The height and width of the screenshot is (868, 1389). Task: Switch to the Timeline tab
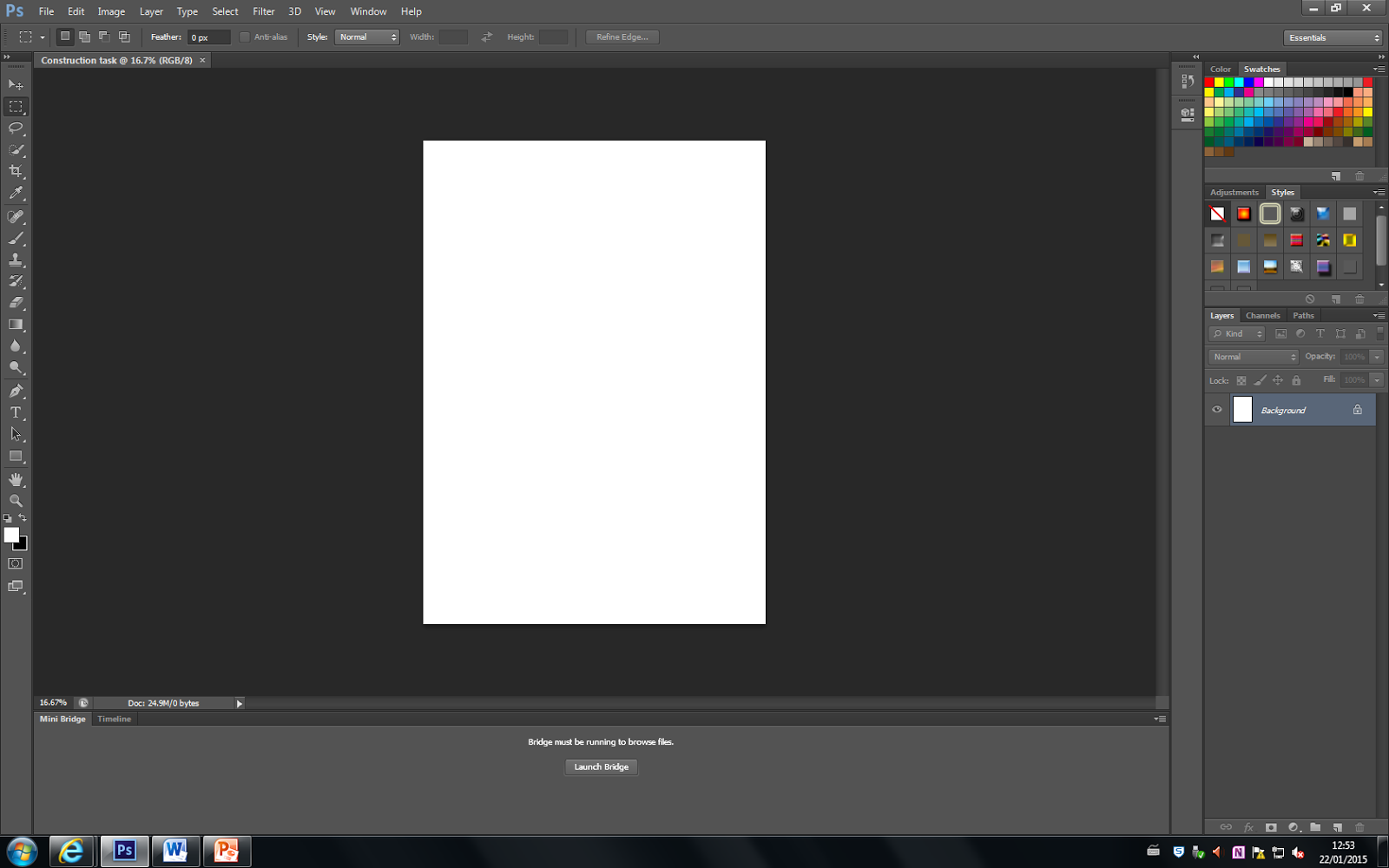click(x=115, y=719)
